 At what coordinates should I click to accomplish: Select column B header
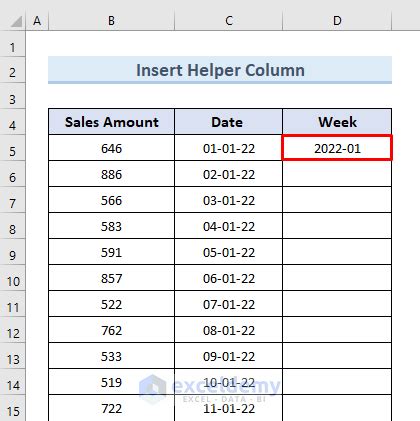point(111,21)
